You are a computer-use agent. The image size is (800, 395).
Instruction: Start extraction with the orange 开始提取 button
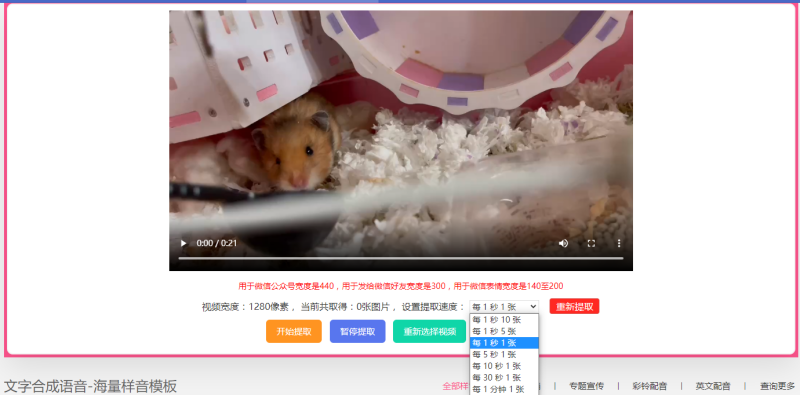(x=294, y=331)
